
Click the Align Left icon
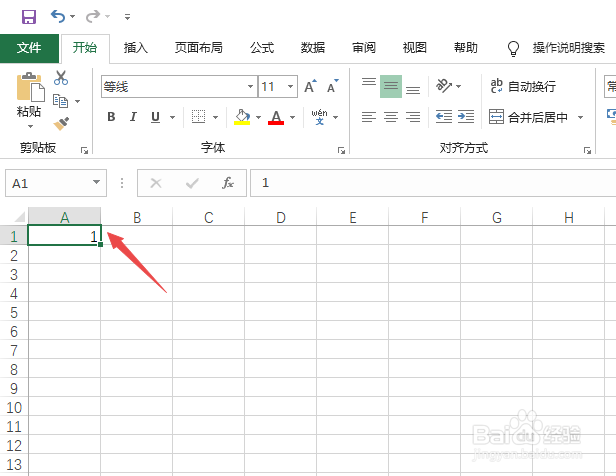369,117
